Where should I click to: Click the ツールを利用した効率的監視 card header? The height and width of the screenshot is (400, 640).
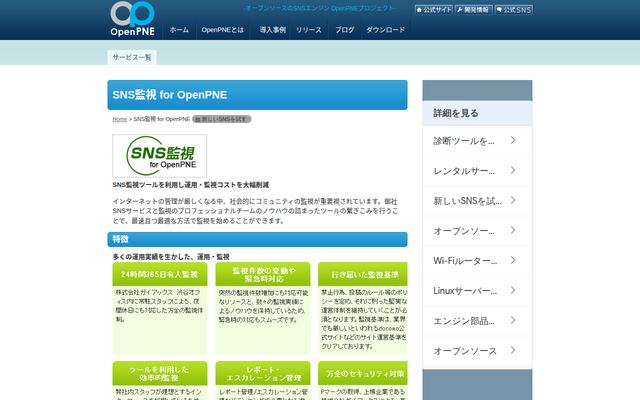click(160, 373)
